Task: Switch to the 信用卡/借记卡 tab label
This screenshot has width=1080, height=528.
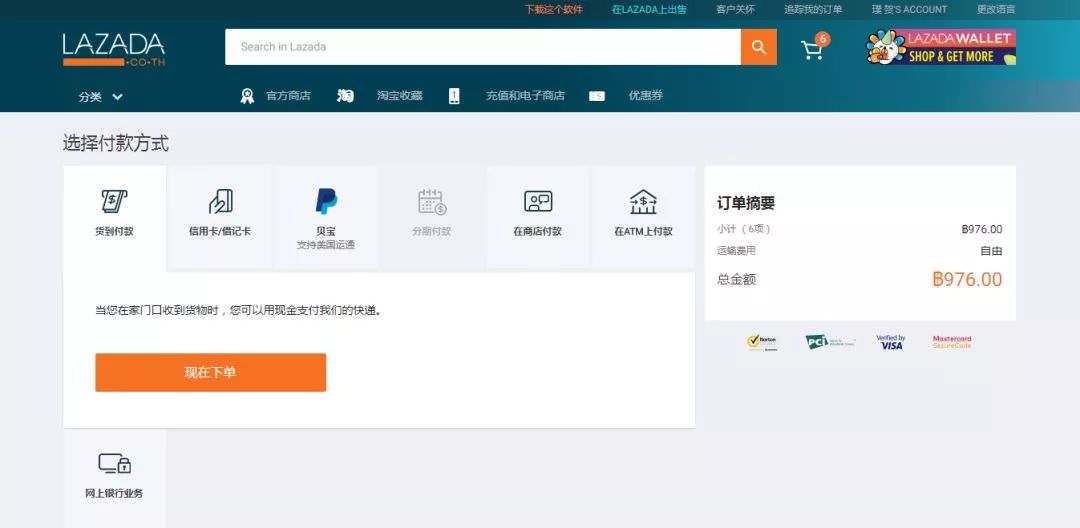Action: coord(220,232)
